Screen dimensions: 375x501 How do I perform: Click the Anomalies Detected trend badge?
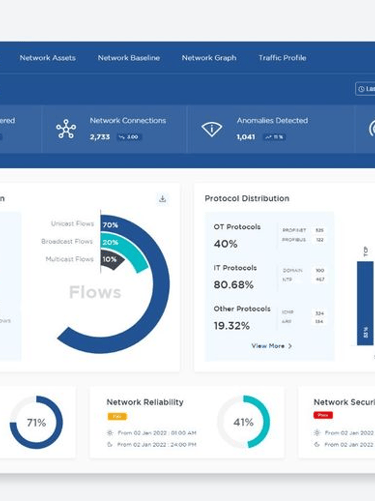pyautogui.click(x=275, y=137)
